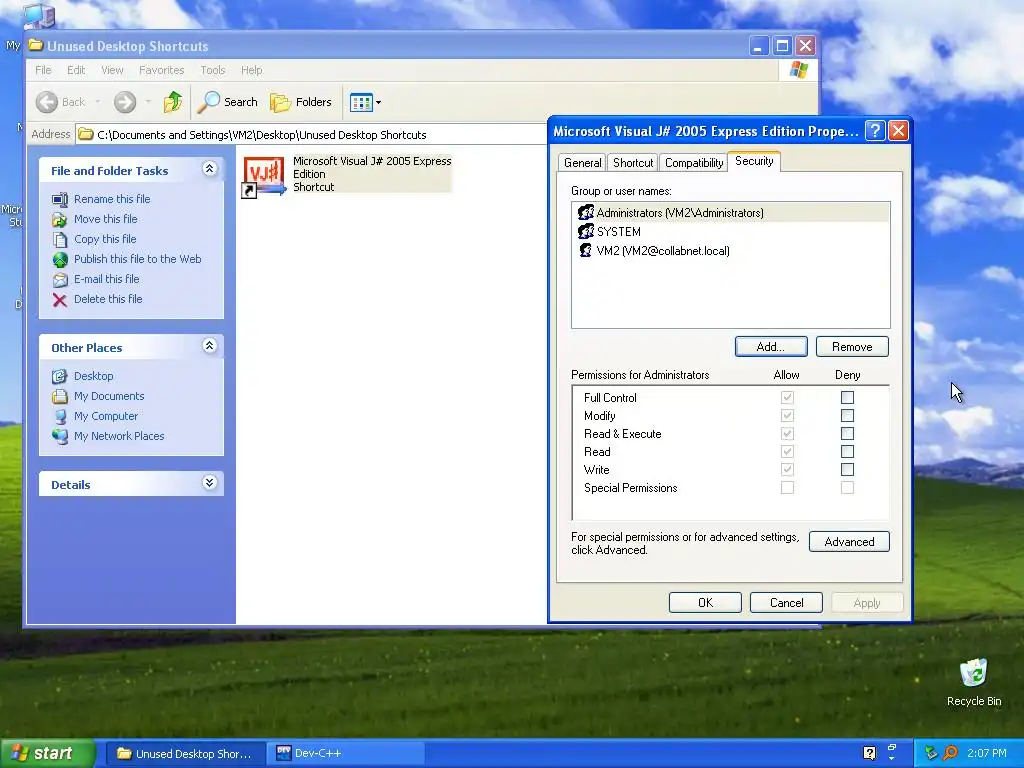Open the Start menu

pos(46,754)
